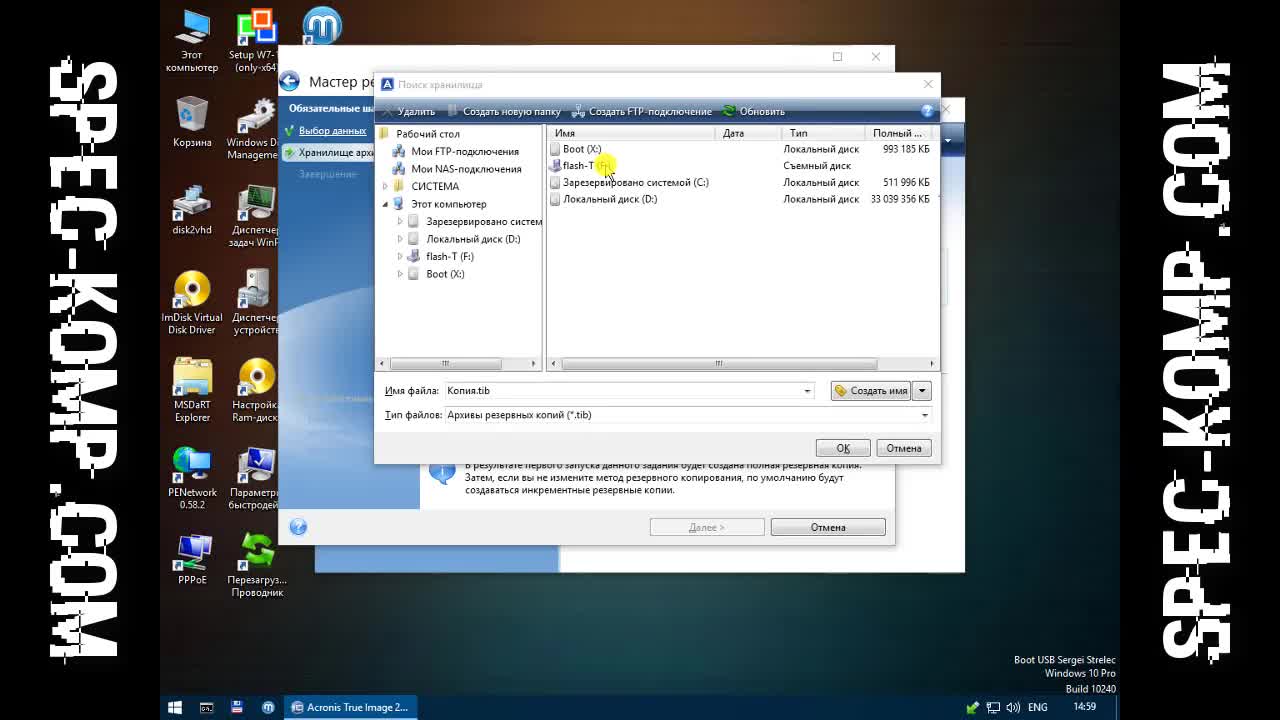Click Отмена in the backup wizard
This screenshot has width=1280, height=720.
tap(828, 527)
